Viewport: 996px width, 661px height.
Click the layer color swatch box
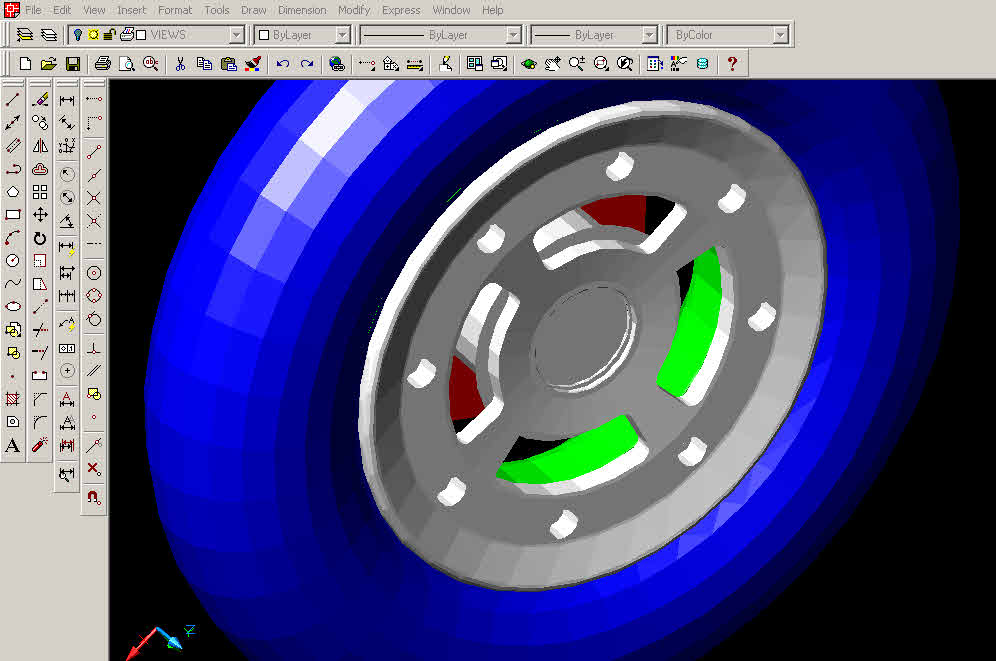coord(141,35)
